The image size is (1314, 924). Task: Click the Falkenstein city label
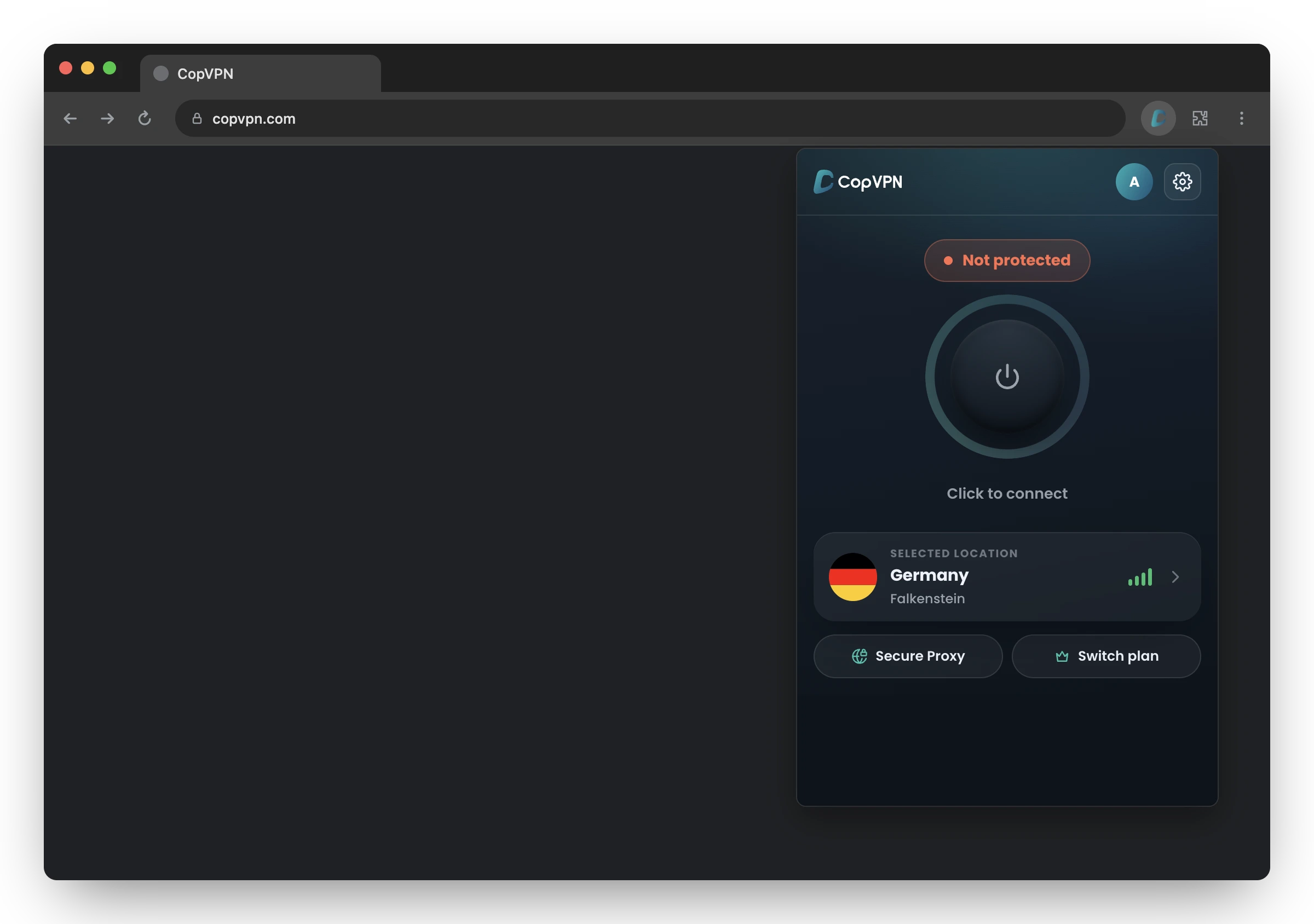tap(927, 598)
